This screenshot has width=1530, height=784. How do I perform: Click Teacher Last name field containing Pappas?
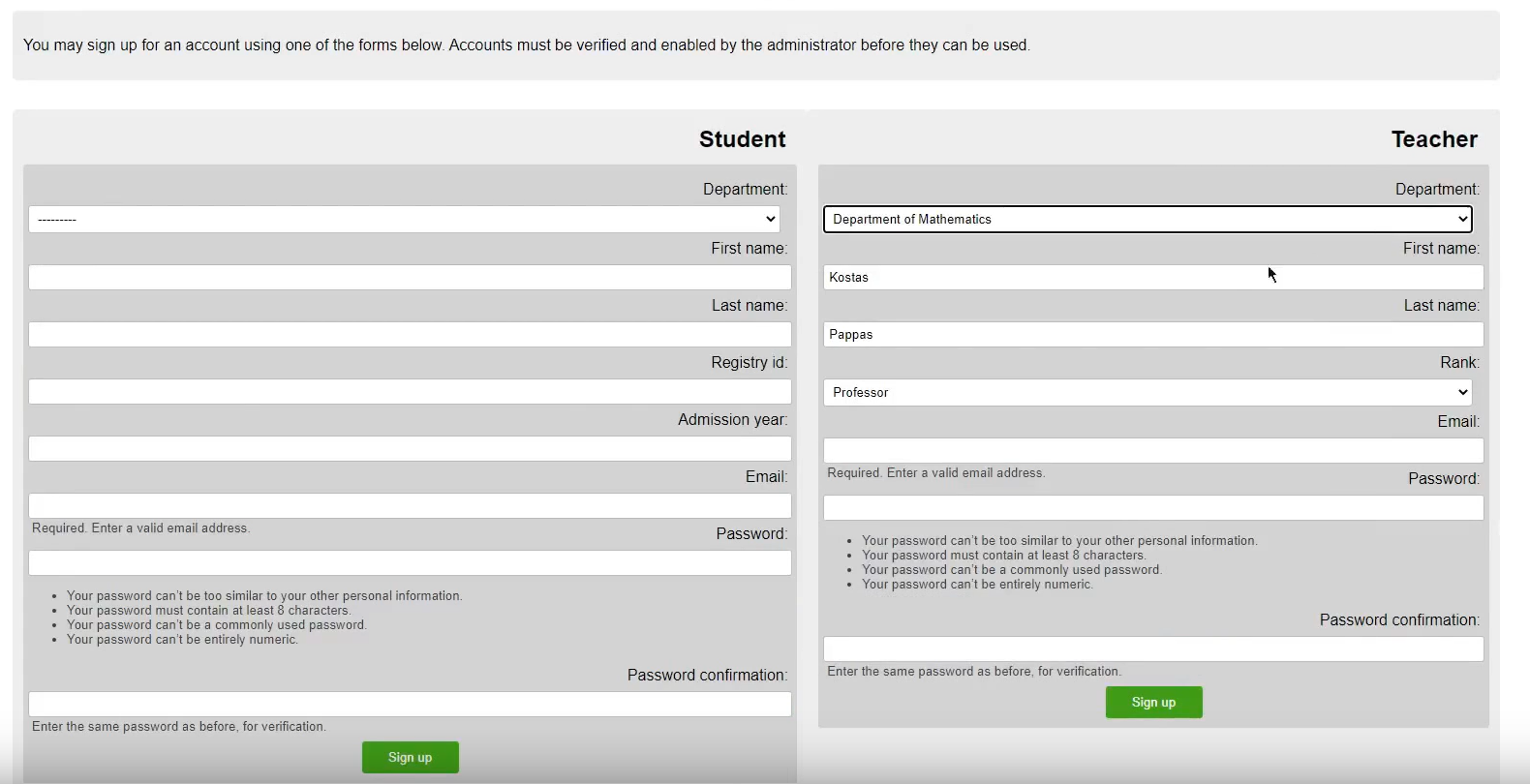tap(1153, 334)
